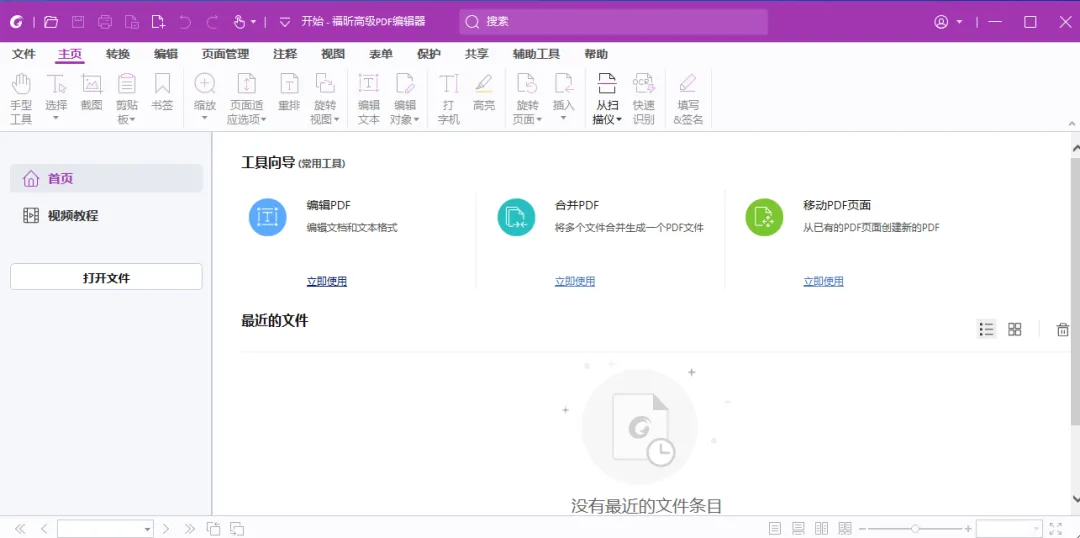This screenshot has width=1080, height=538.
Task: Switch to the 视图 tab
Action: pos(333,54)
